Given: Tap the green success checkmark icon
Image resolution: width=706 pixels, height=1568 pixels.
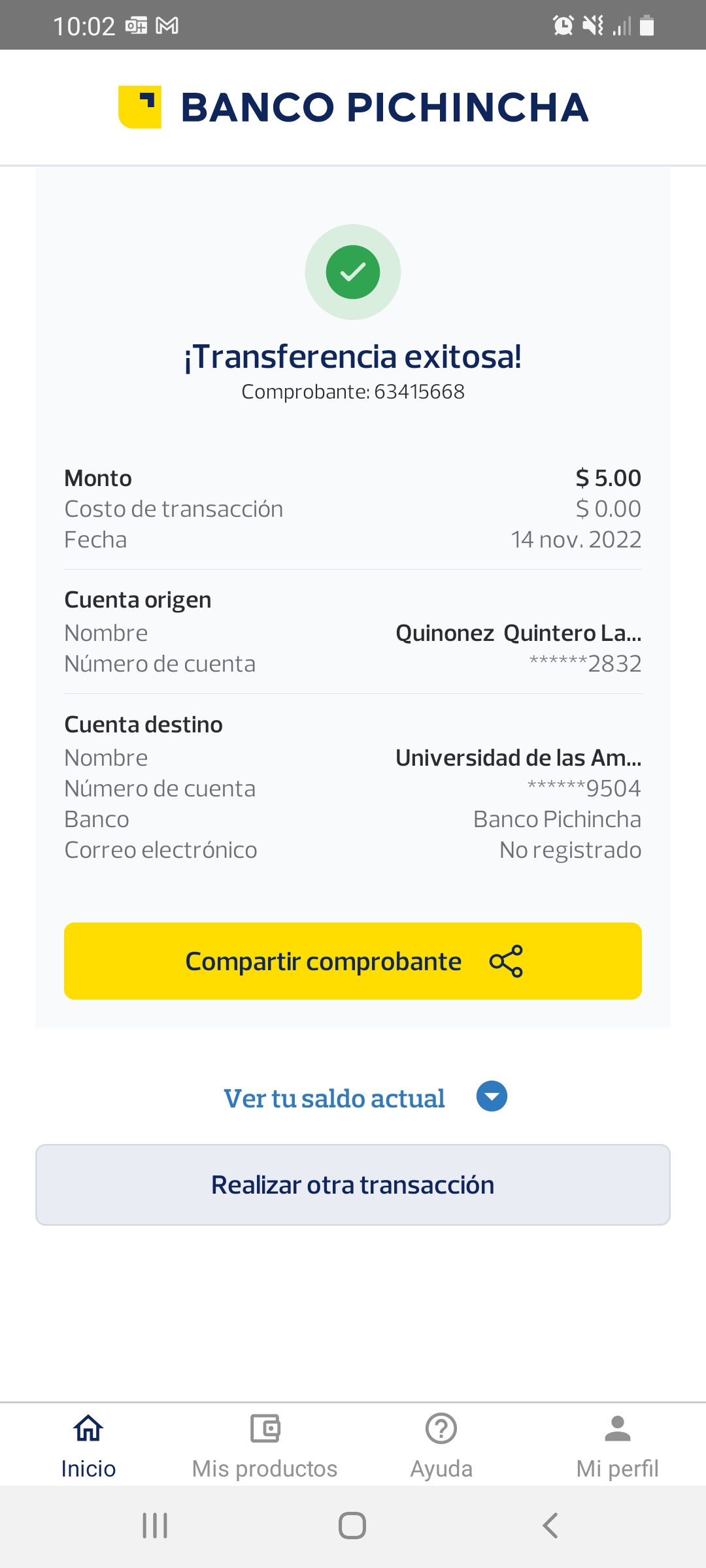Looking at the screenshot, I should (353, 272).
